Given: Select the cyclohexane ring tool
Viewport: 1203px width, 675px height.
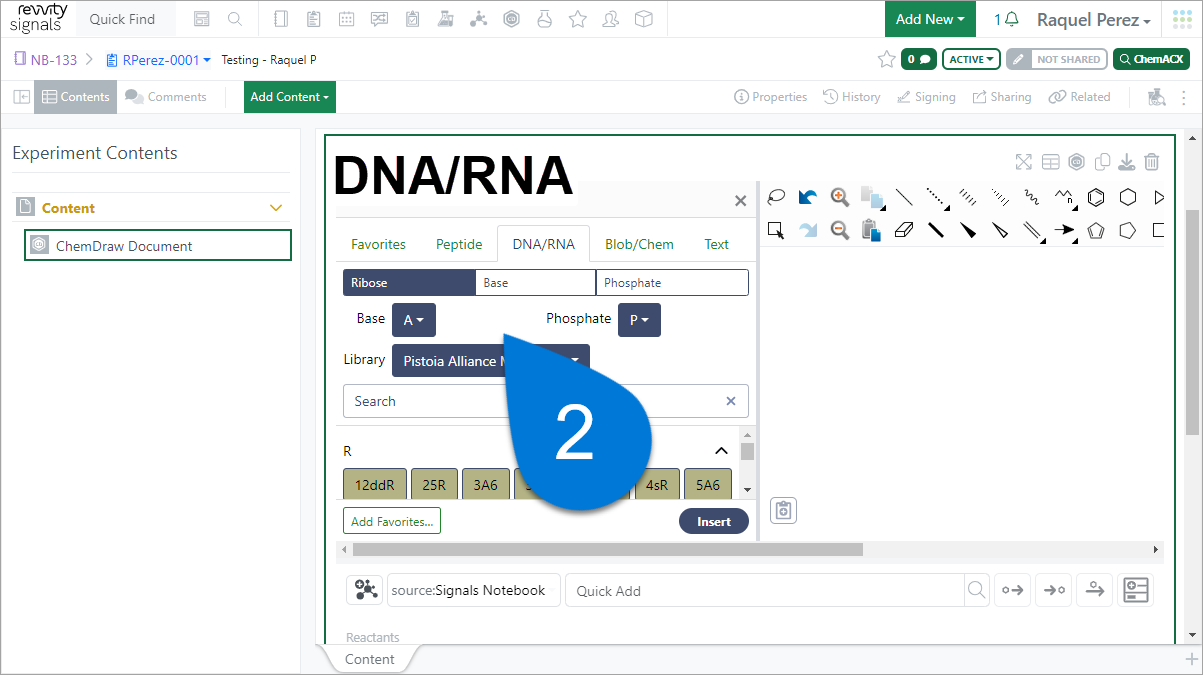Looking at the screenshot, I should (x=1128, y=197).
